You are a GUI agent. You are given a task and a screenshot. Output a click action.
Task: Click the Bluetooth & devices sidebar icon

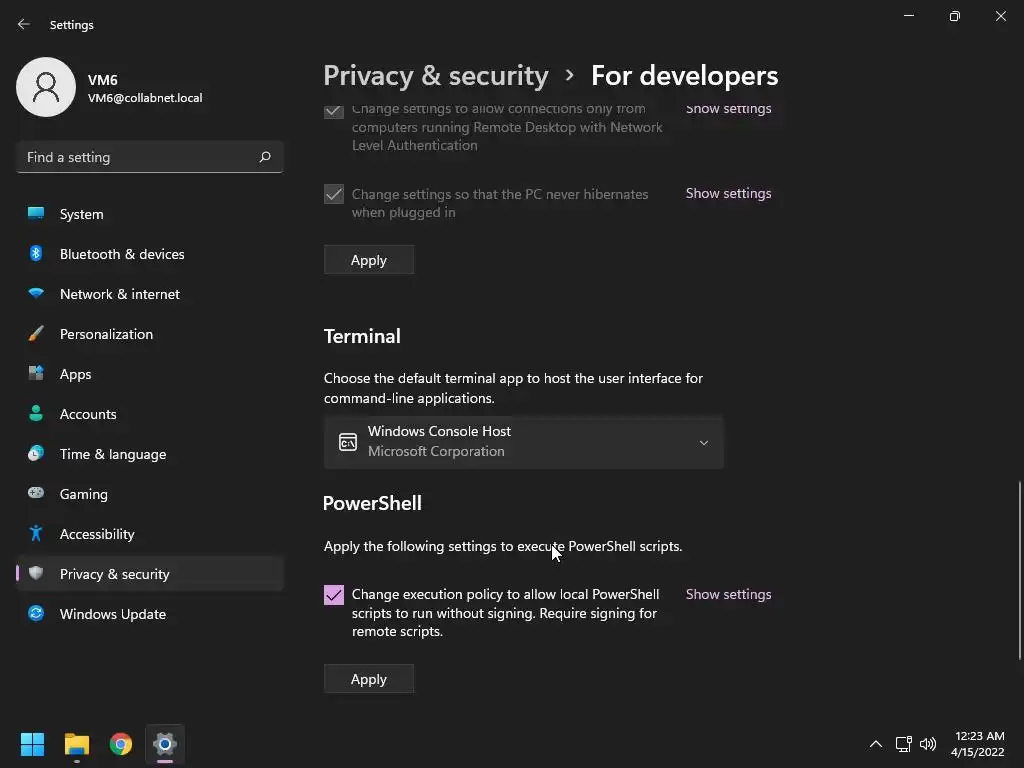point(36,254)
